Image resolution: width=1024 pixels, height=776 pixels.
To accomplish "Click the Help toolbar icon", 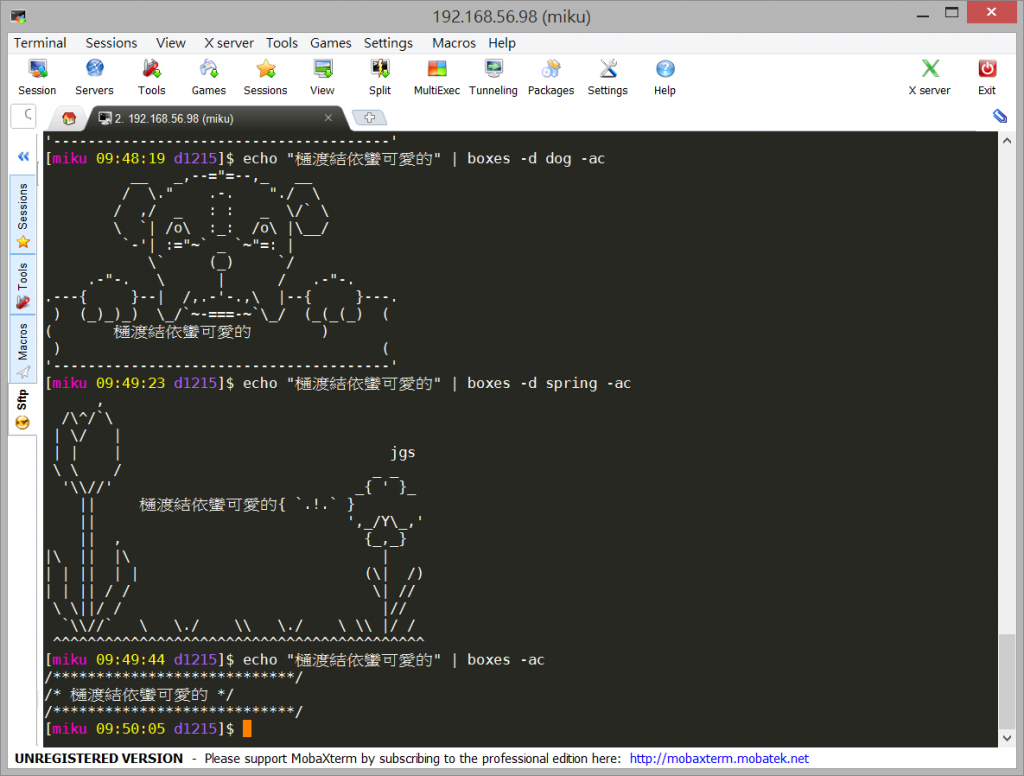I will (x=664, y=77).
